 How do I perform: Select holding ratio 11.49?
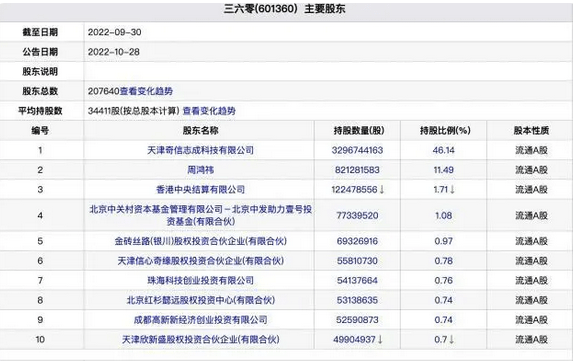click(x=443, y=170)
